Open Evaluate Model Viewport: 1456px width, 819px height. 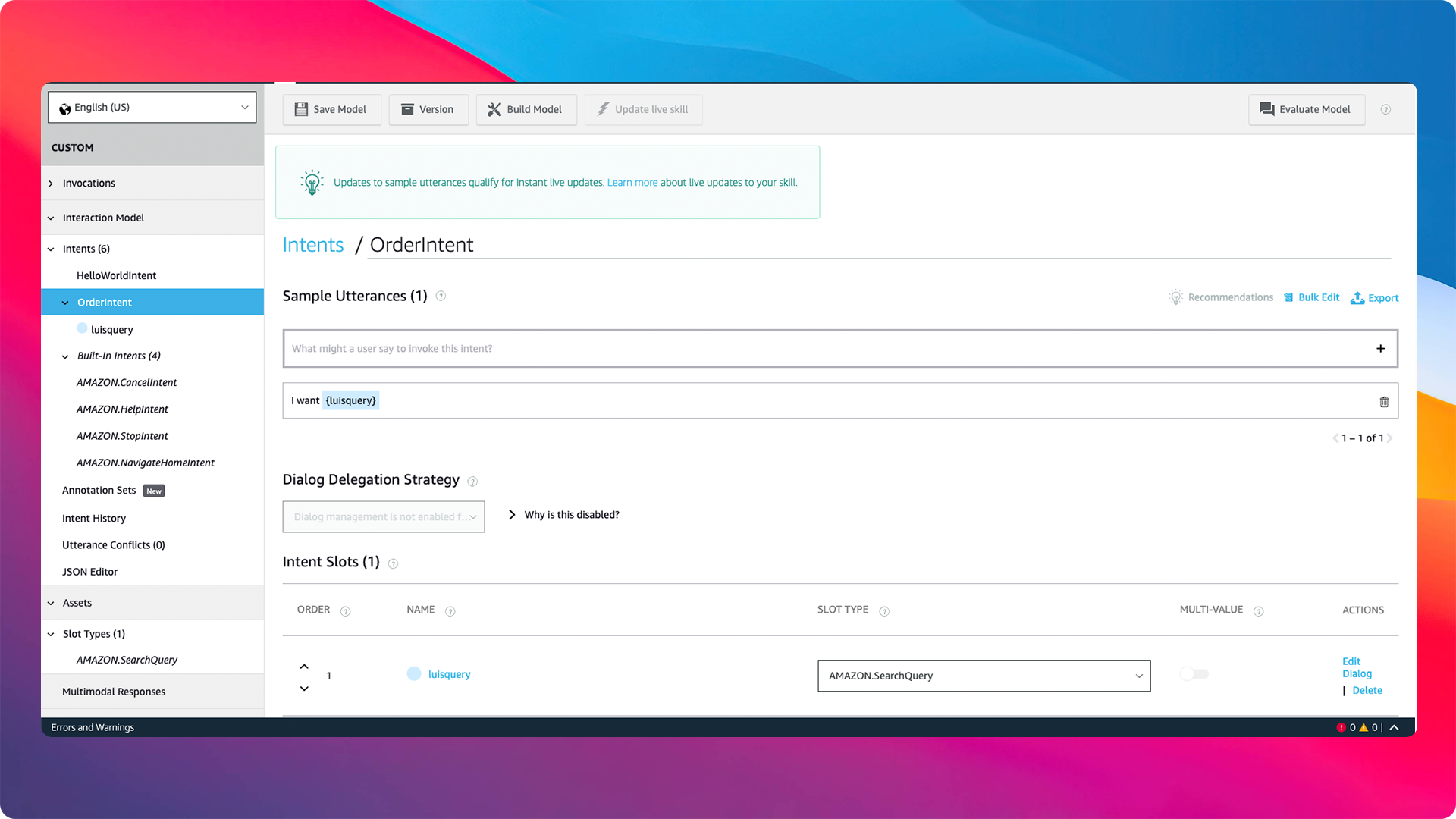1306,109
